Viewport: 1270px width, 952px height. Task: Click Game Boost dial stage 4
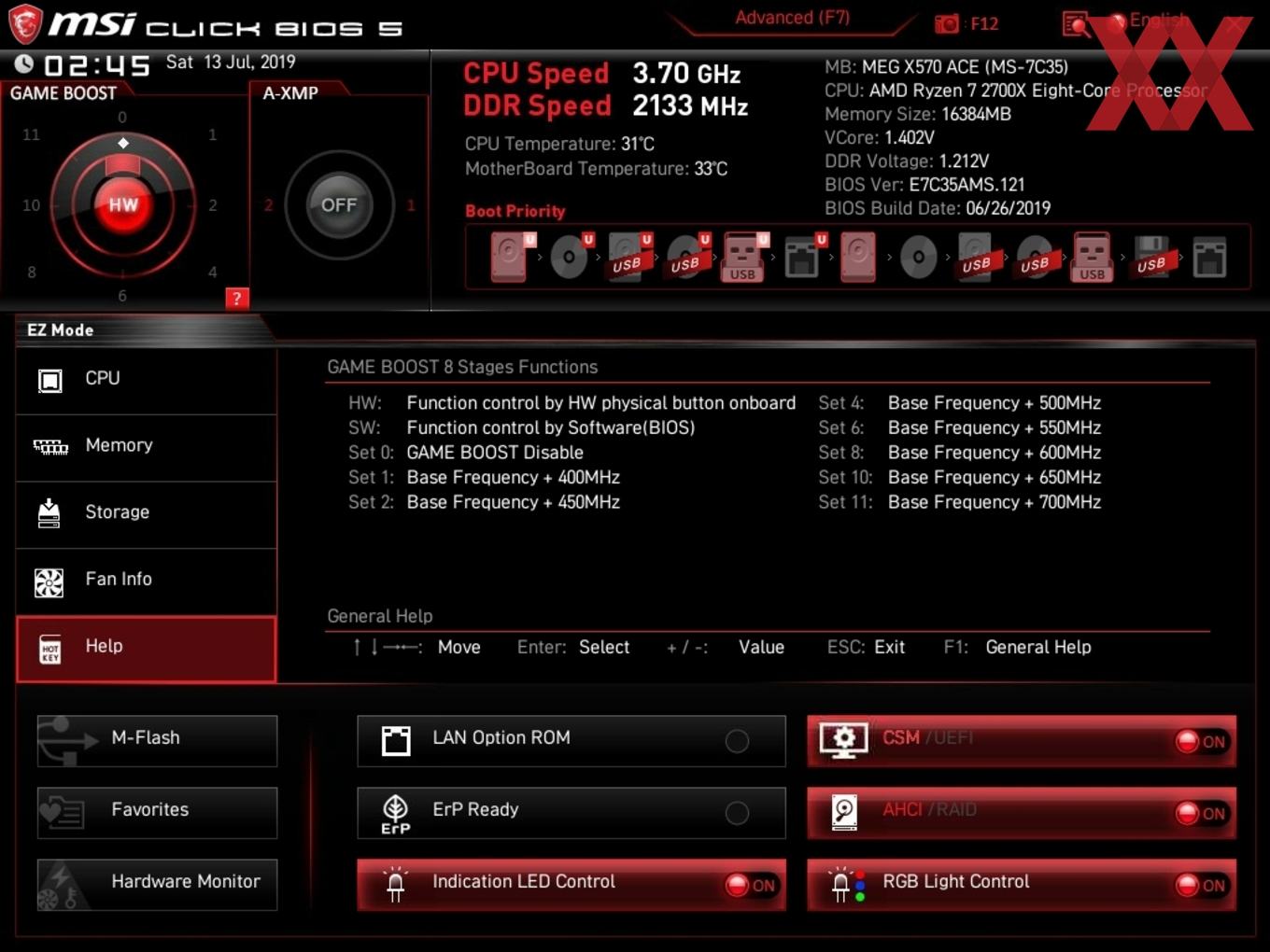pos(213,273)
